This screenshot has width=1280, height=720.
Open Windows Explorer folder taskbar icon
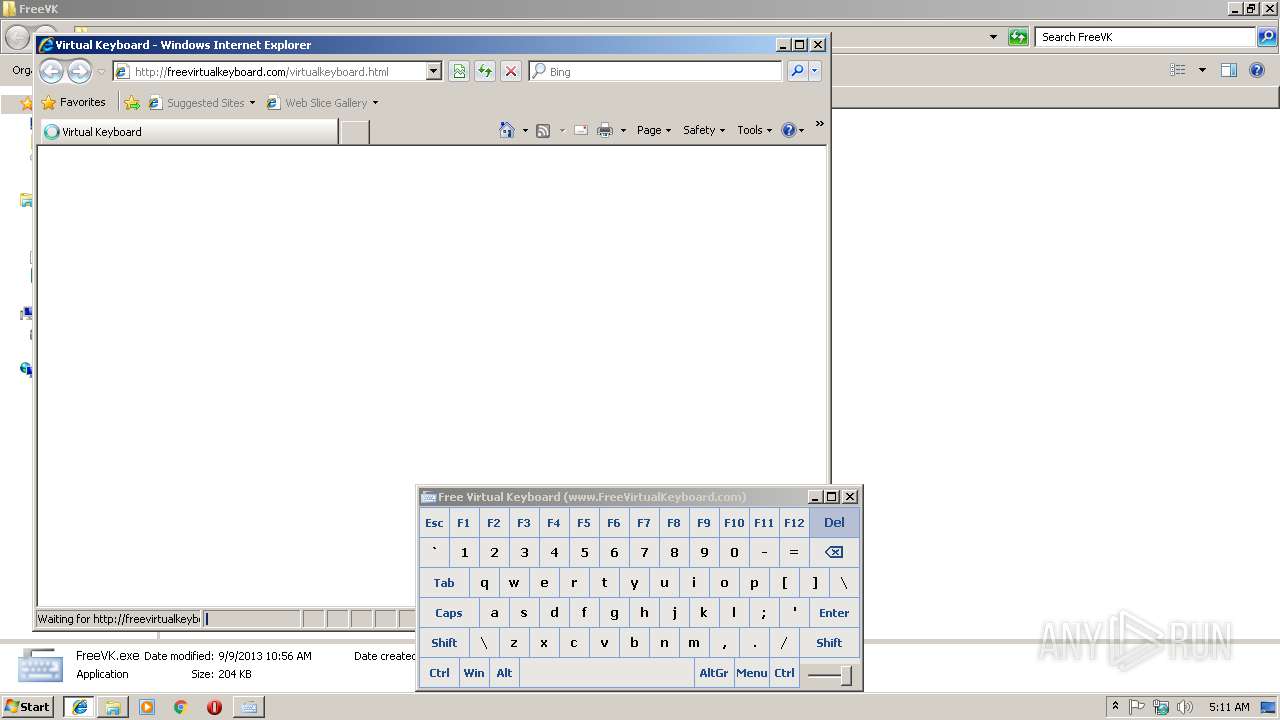point(113,707)
